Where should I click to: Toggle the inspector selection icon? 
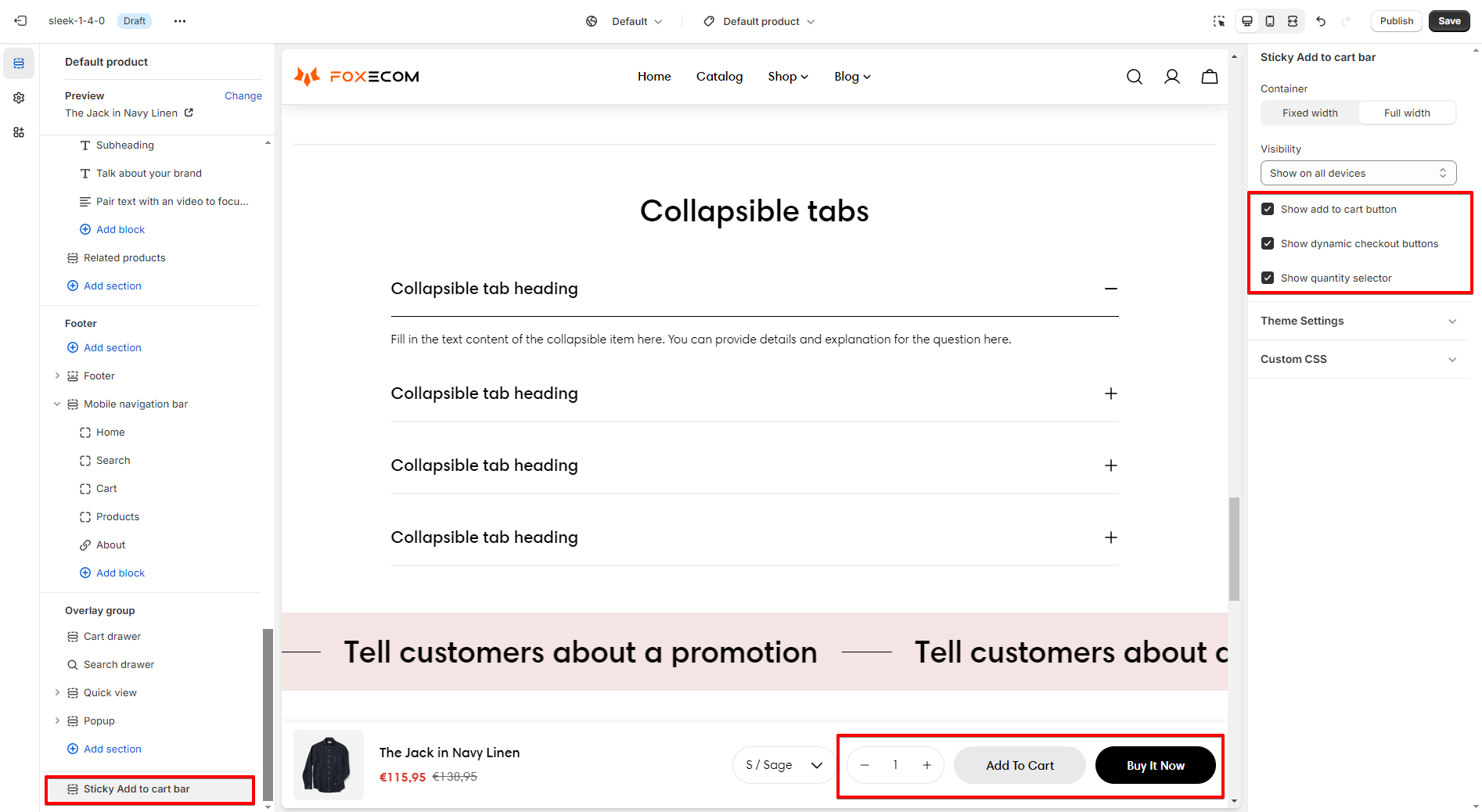(x=1219, y=21)
